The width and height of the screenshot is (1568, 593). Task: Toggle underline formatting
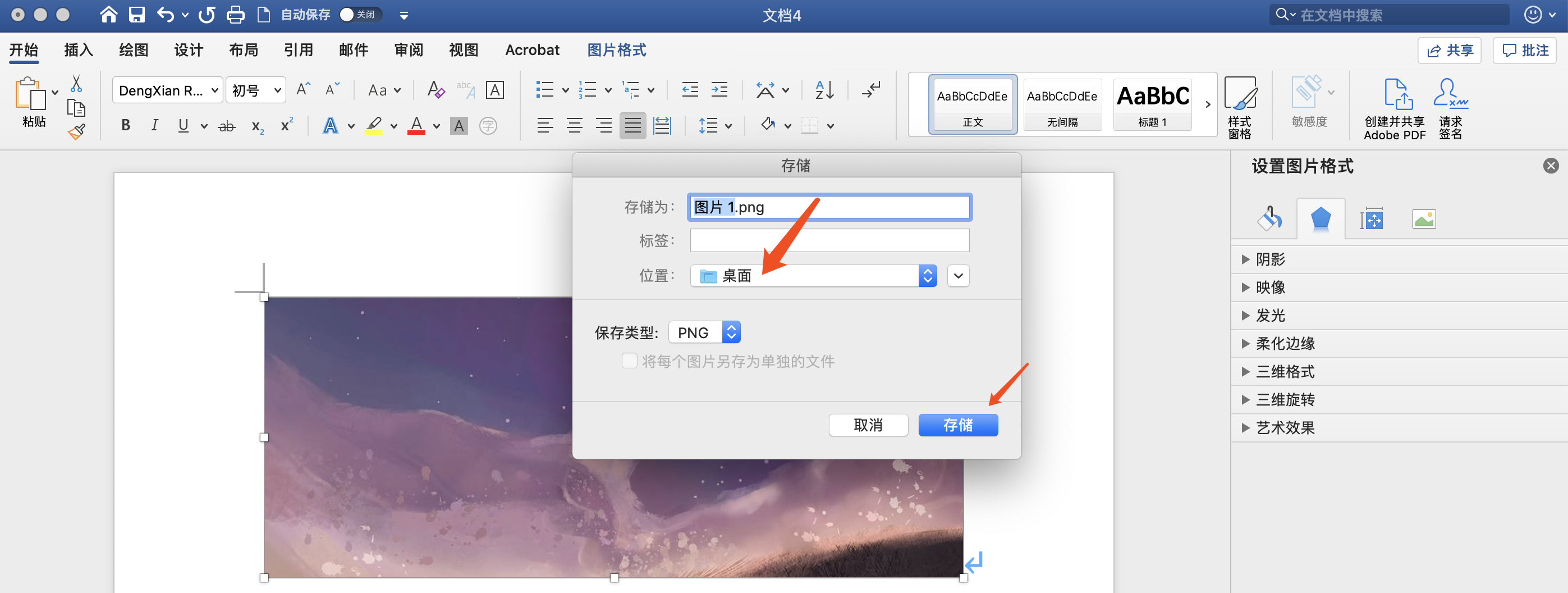tap(183, 125)
